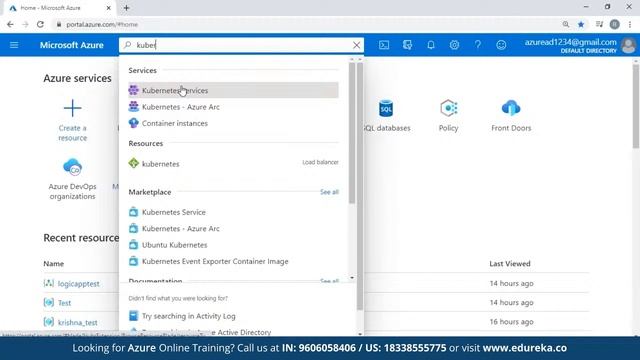Click the main page vertical scrollbar
Viewport: 640px width, 360px height.
tap(636, 106)
